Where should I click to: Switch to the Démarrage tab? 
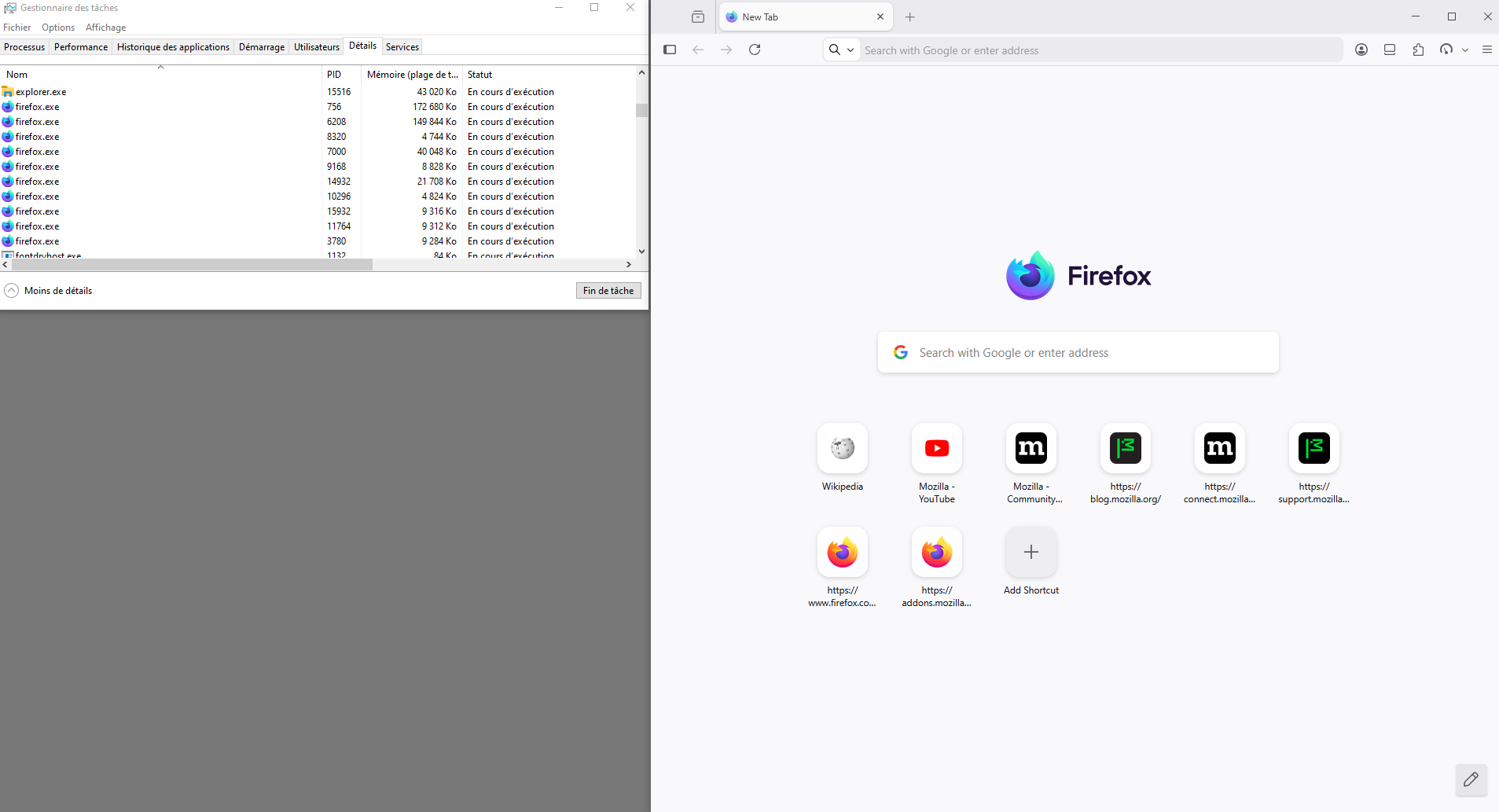pyautogui.click(x=262, y=47)
